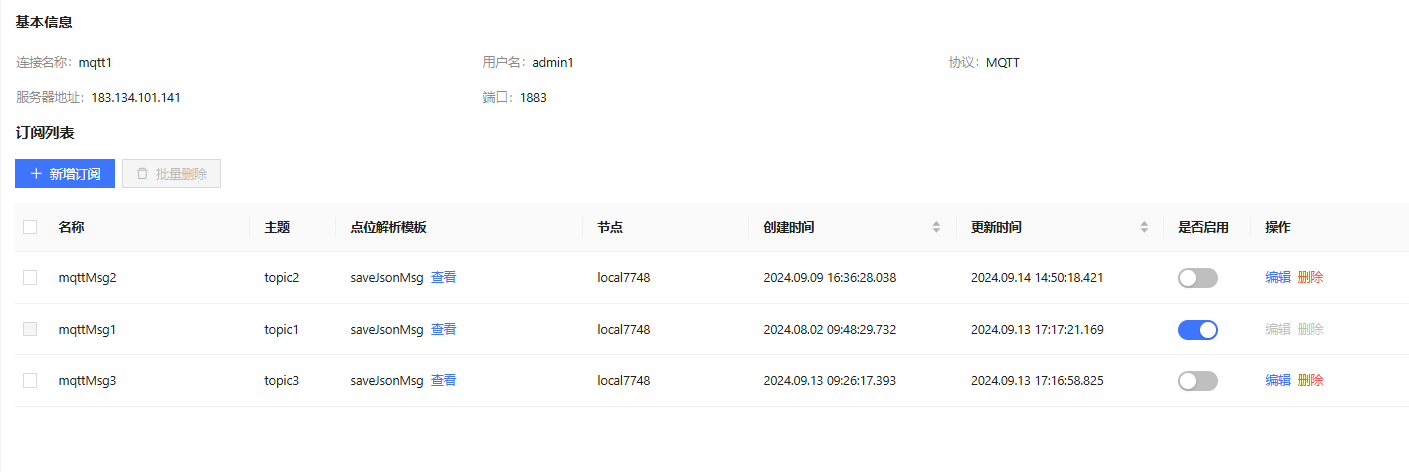Click the 订阅列表 section heading
The image size is (1409, 472).
coord(45,132)
